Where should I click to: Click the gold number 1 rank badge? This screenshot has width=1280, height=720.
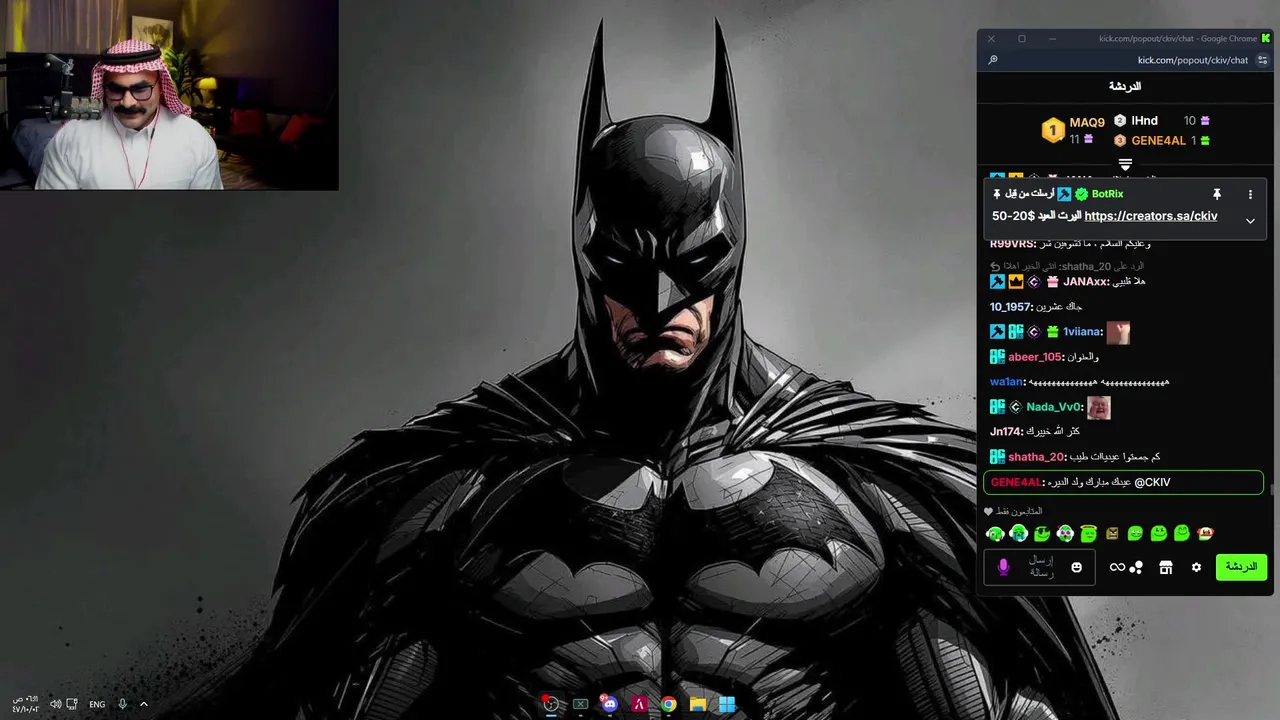click(1052, 130)
